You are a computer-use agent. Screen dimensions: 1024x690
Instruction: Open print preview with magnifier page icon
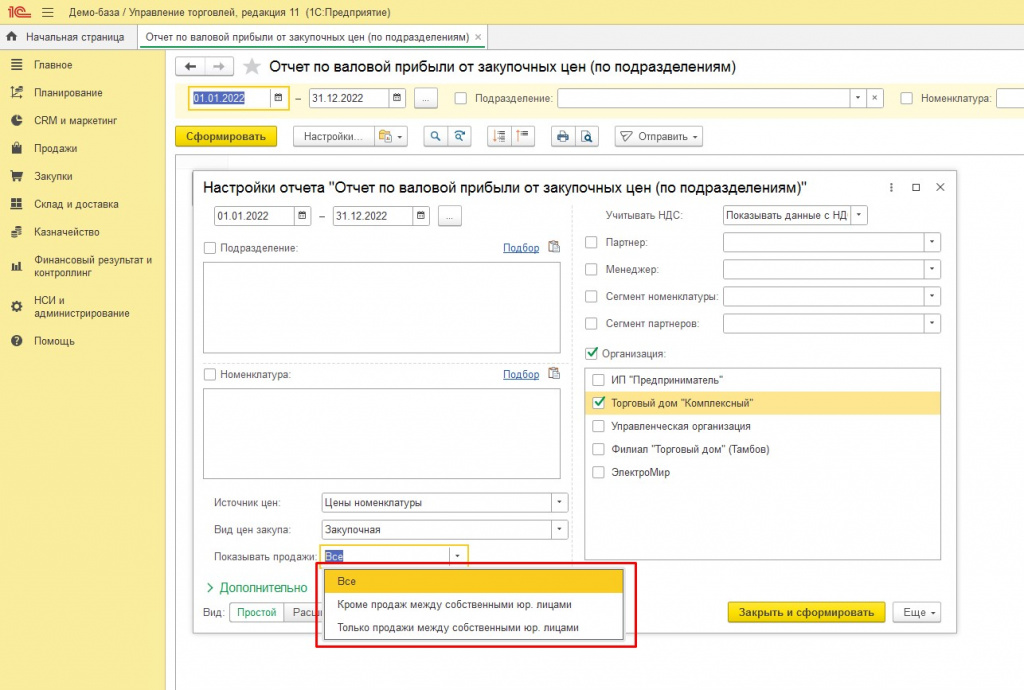point(587,137)
